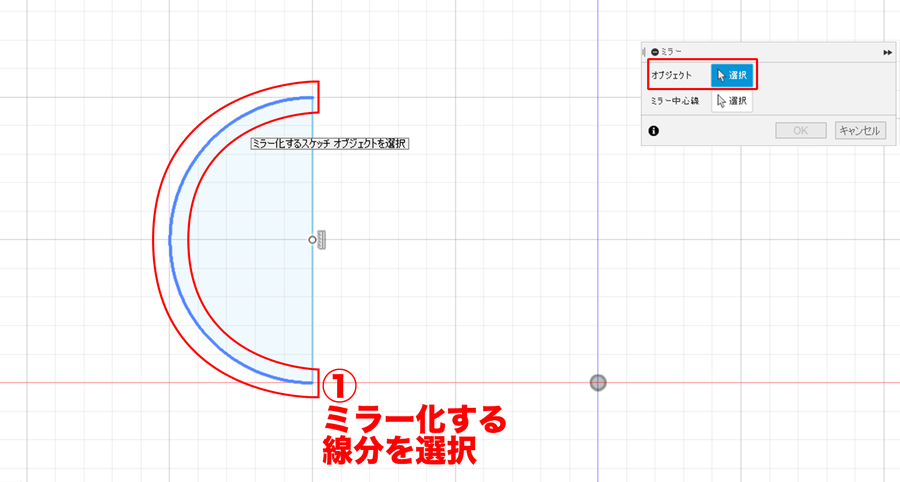900x482 pixels.
Task: Activate the ミラー中心線 選択 button
Action: (x=732, y=101)
